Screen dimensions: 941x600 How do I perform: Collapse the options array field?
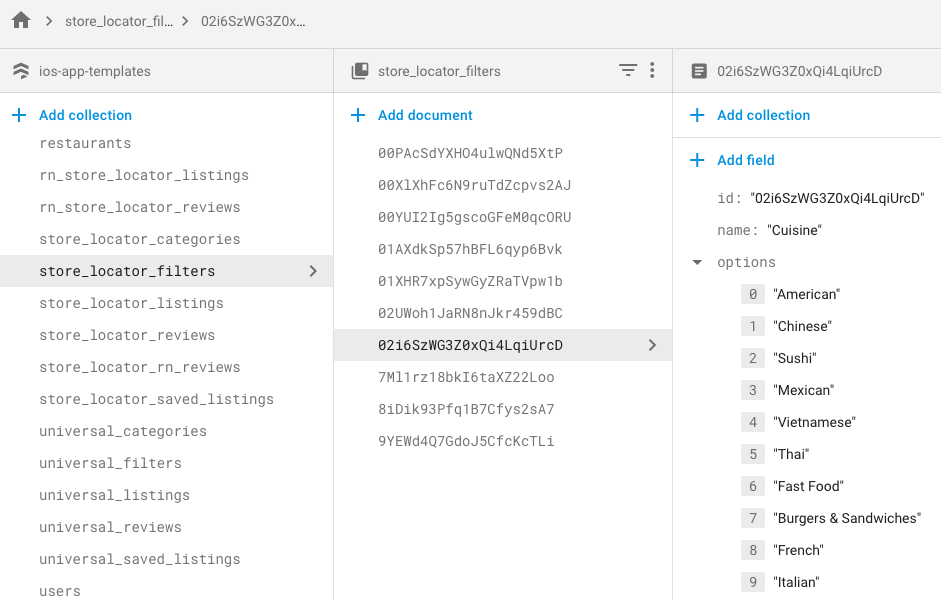click(x=696, y=262)
